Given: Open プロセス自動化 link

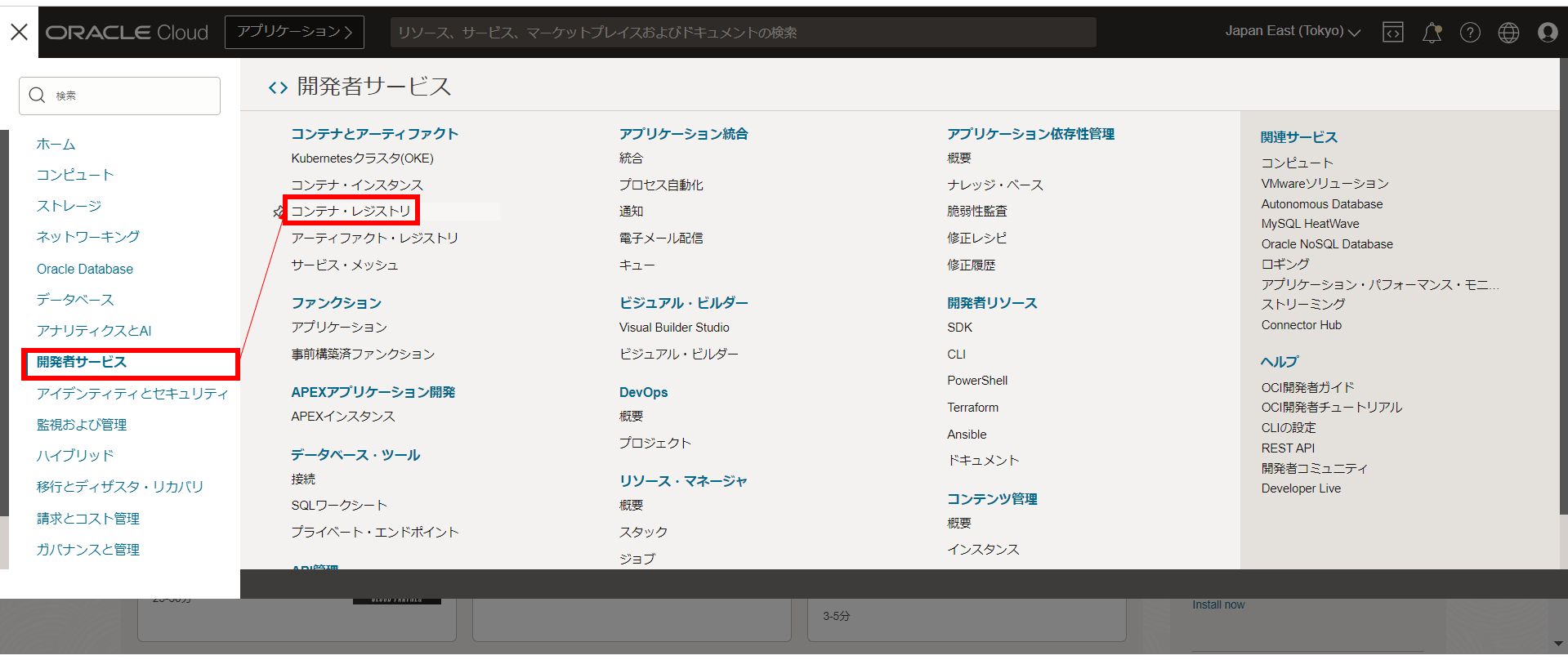Looking at the screenshot, I should pos(661,185).
